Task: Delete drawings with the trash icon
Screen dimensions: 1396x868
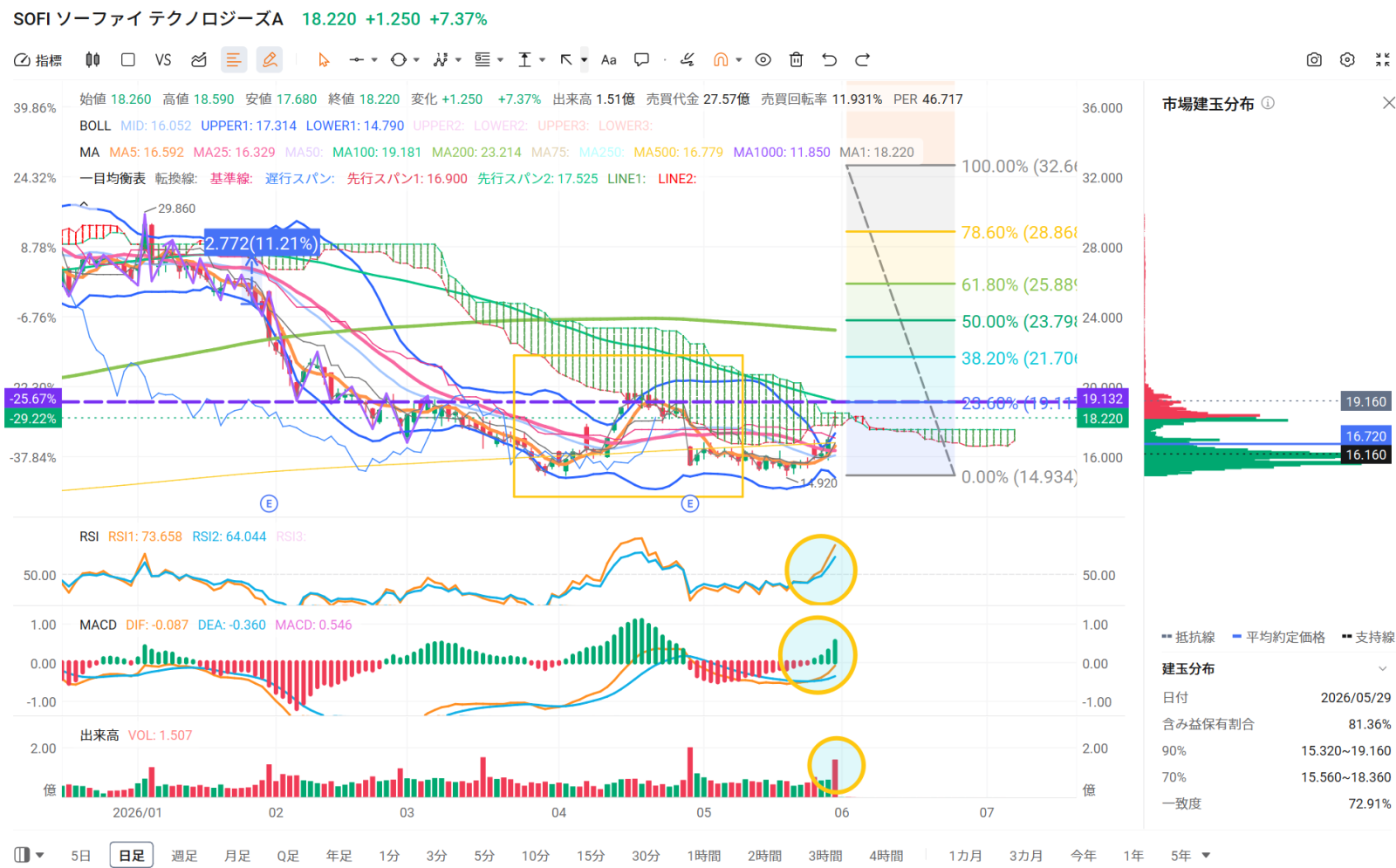Action: (x=796, y=59)
